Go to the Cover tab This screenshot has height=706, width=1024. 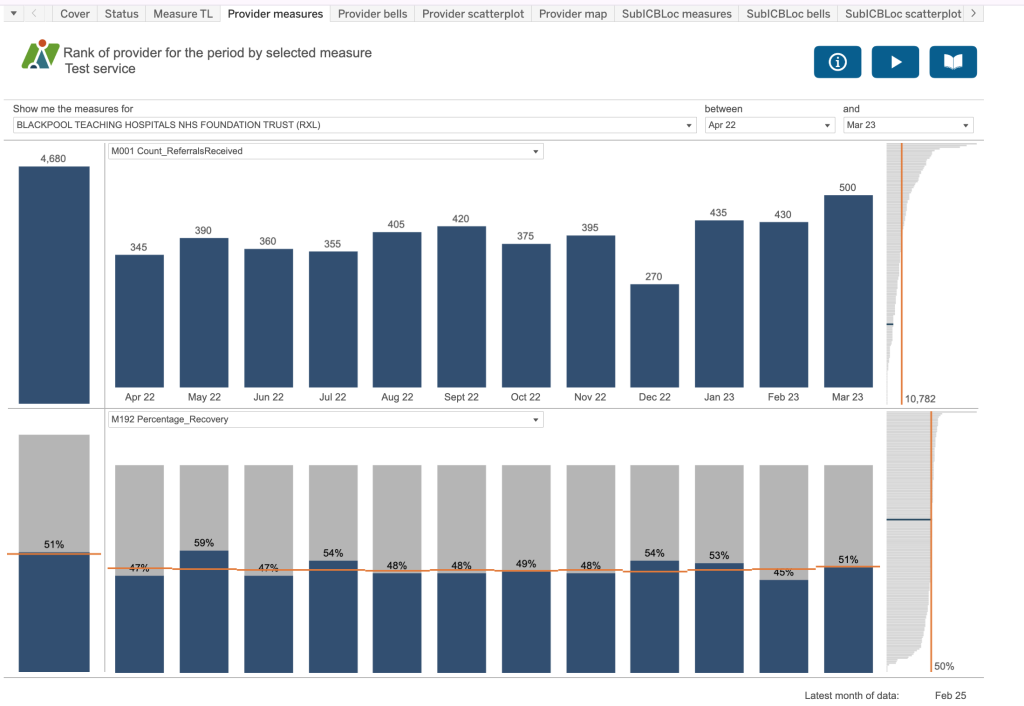point(75,14)
